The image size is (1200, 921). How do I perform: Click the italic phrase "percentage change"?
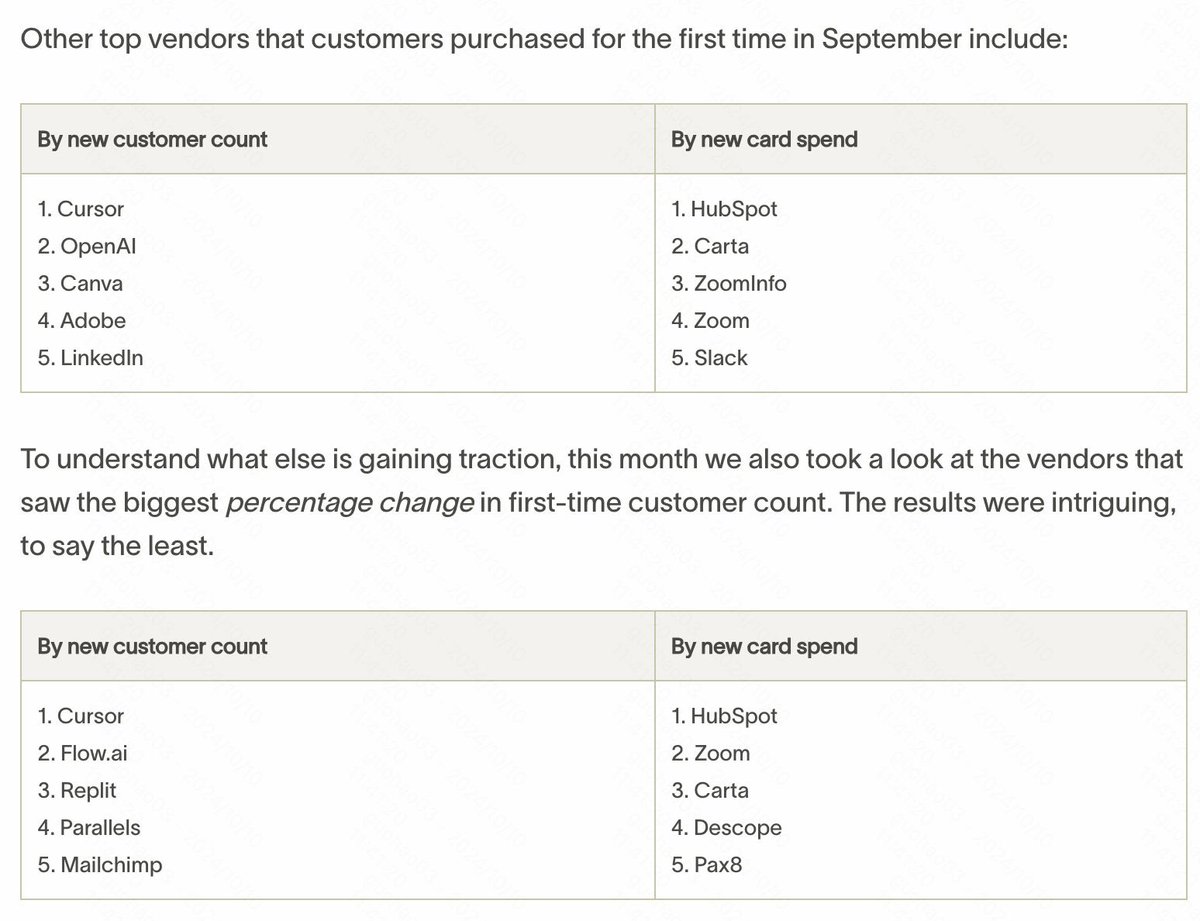350,503
